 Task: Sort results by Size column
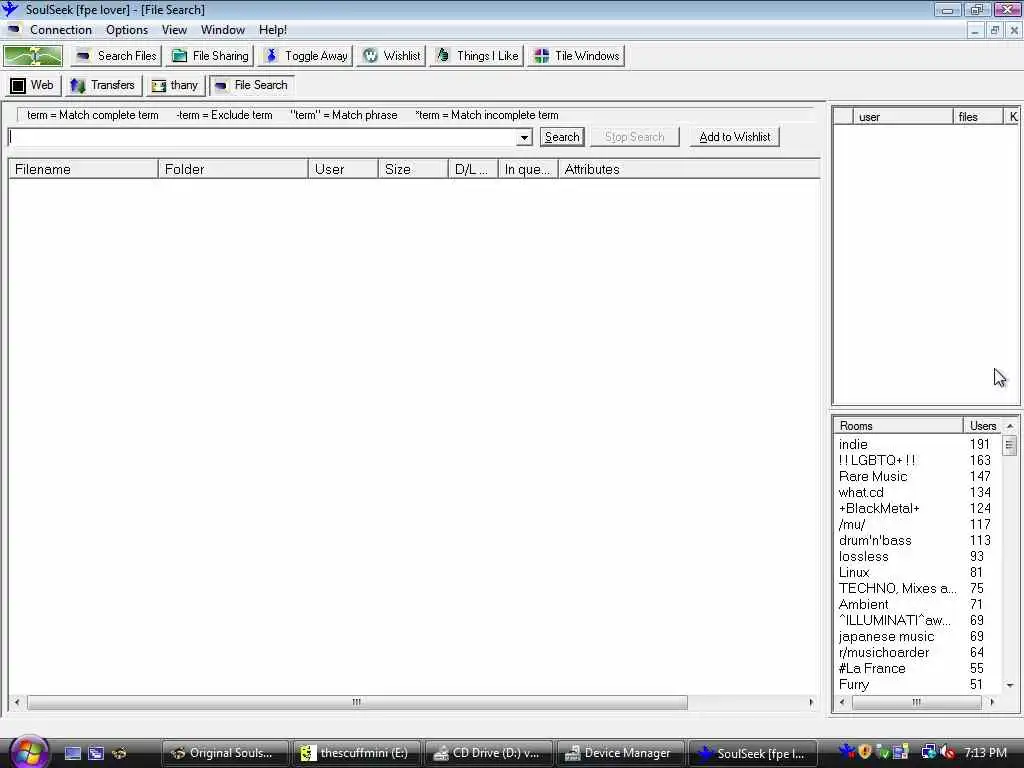tap(413, 169)
